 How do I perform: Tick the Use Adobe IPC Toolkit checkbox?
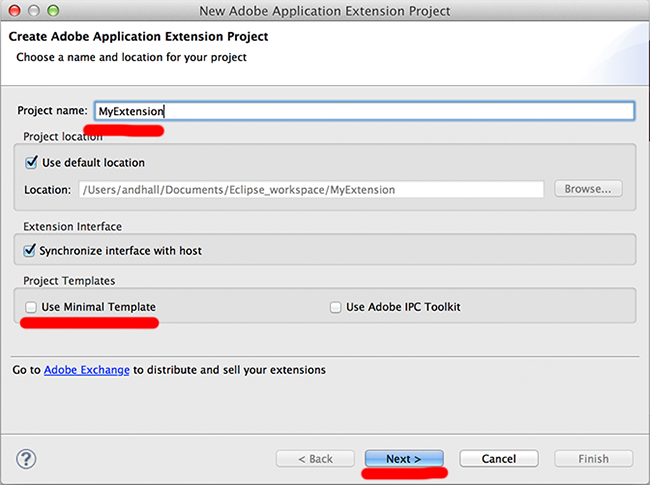pos(335,307)
